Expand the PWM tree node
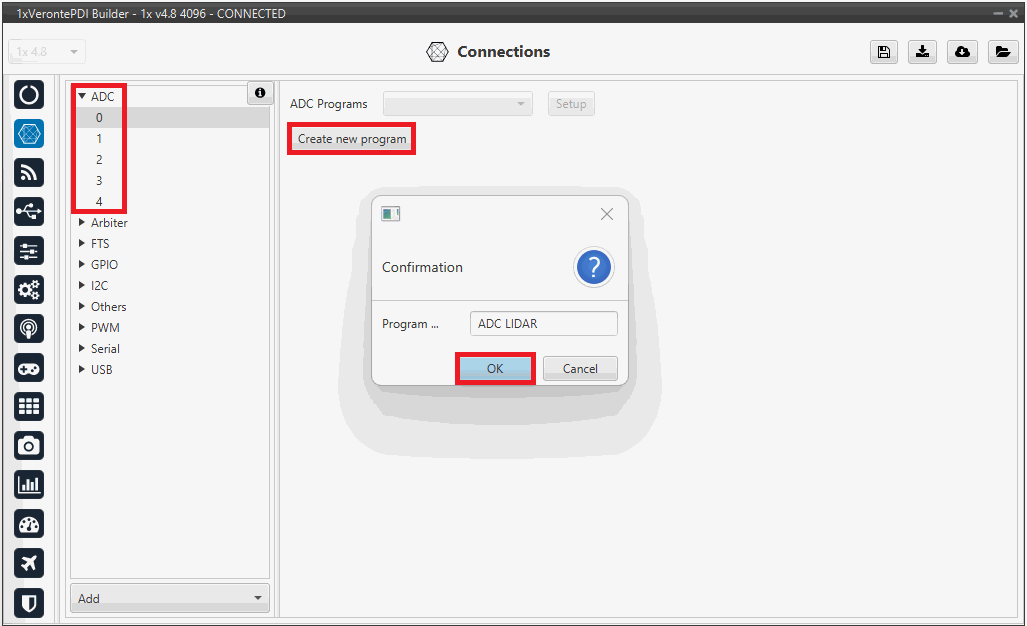 (82, 328)
